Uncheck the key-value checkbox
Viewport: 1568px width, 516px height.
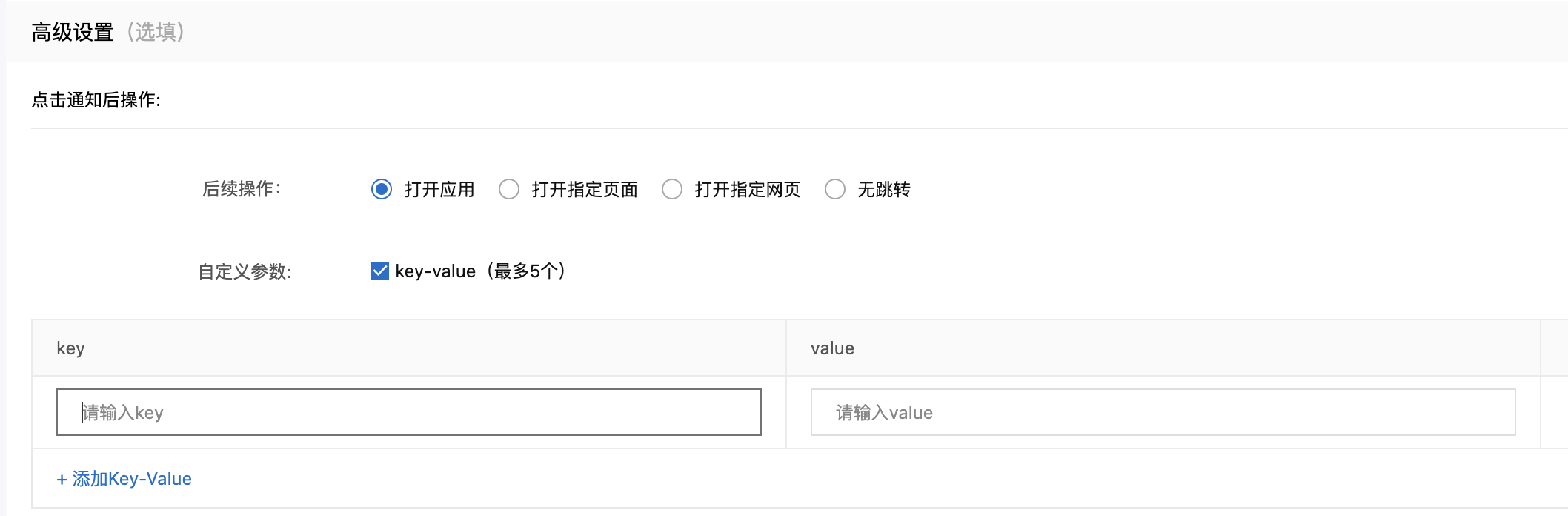(x=380, y=271)
